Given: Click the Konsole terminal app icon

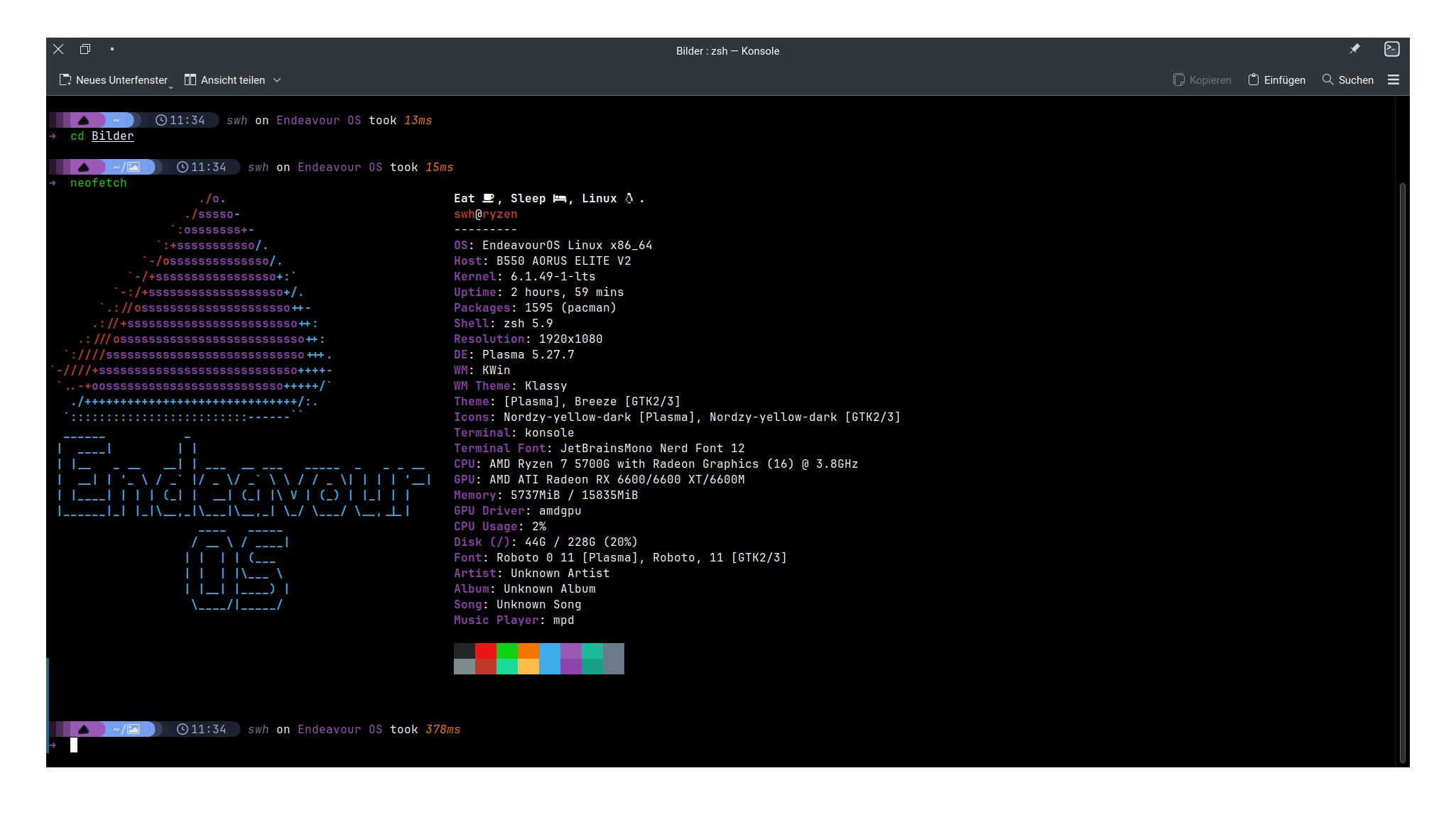Looking at the screenshot, I should pyautogui.click(x=1392, y=49).
